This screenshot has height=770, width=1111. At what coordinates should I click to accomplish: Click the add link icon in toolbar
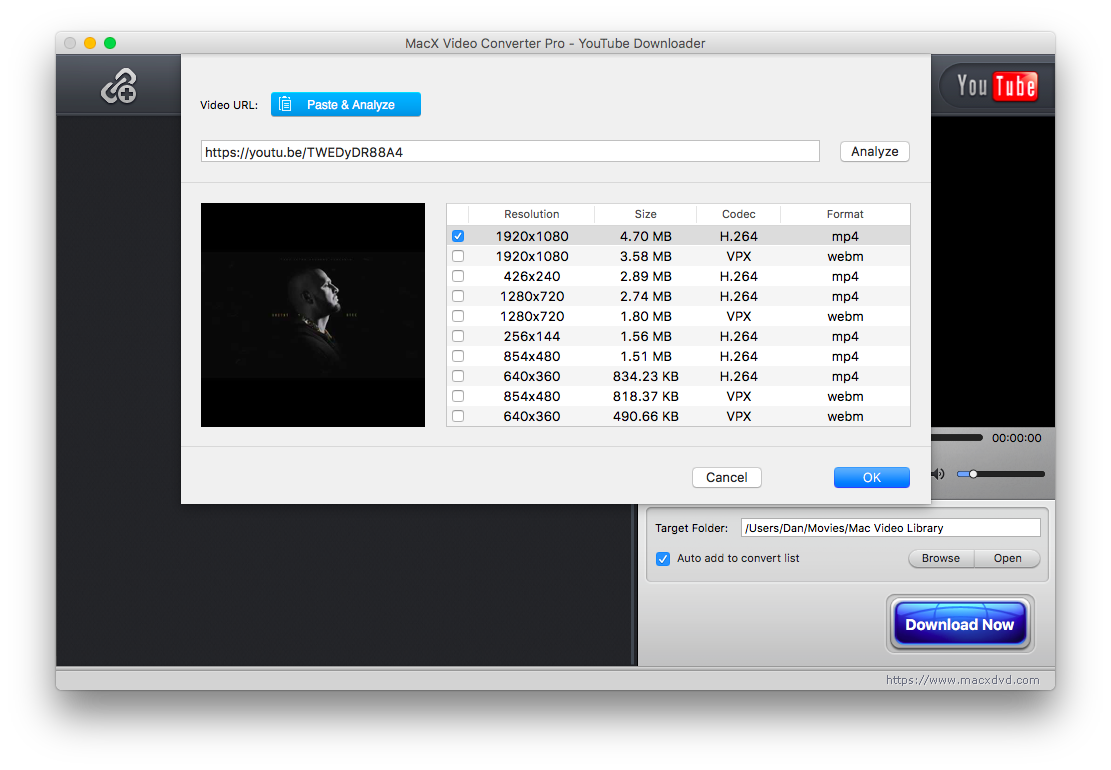pyautogui.click(x=119, y=88)
